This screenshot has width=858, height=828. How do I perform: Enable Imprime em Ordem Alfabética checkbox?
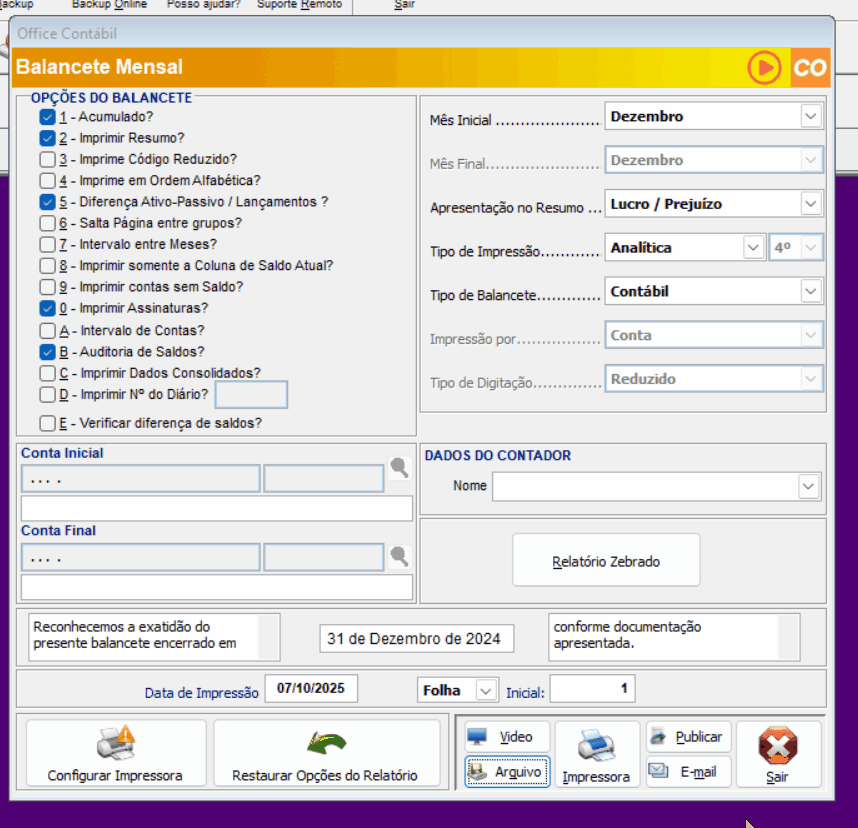pyautogui.click(x=47, y=181)
